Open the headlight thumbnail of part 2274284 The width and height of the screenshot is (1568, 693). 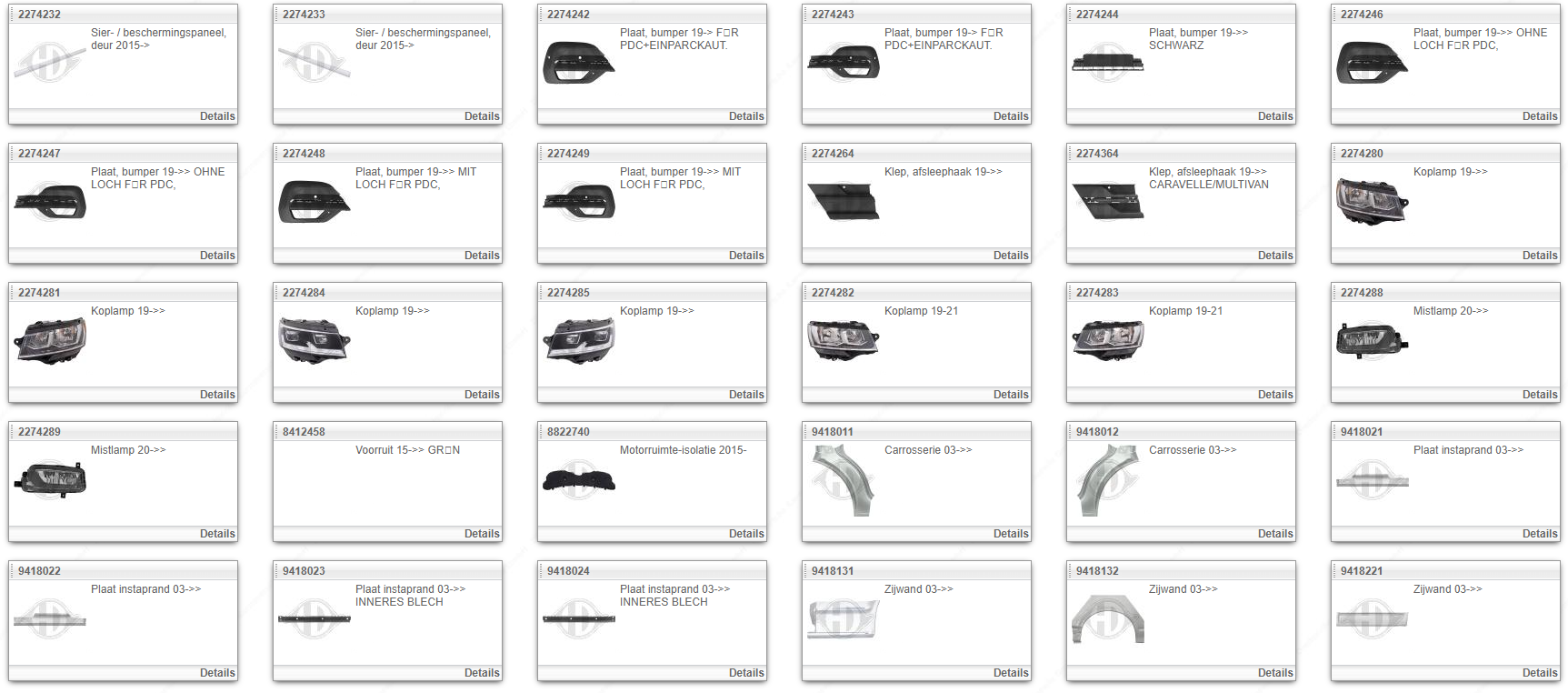[314, 340]
